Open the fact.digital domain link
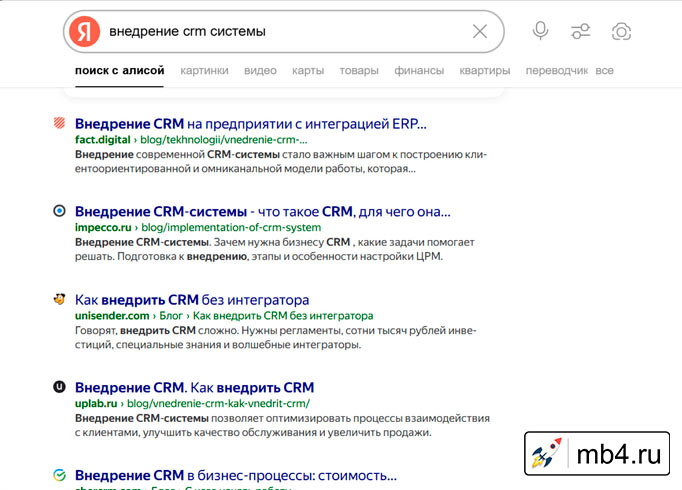This screenshot has width=682, height=490. click(103, 140)
